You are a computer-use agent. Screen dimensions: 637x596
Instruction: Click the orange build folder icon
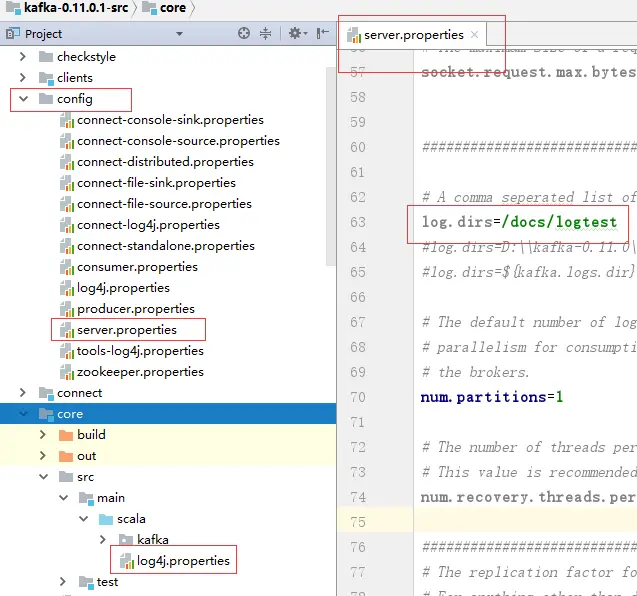pyautogui.click(x=66, y=435)
